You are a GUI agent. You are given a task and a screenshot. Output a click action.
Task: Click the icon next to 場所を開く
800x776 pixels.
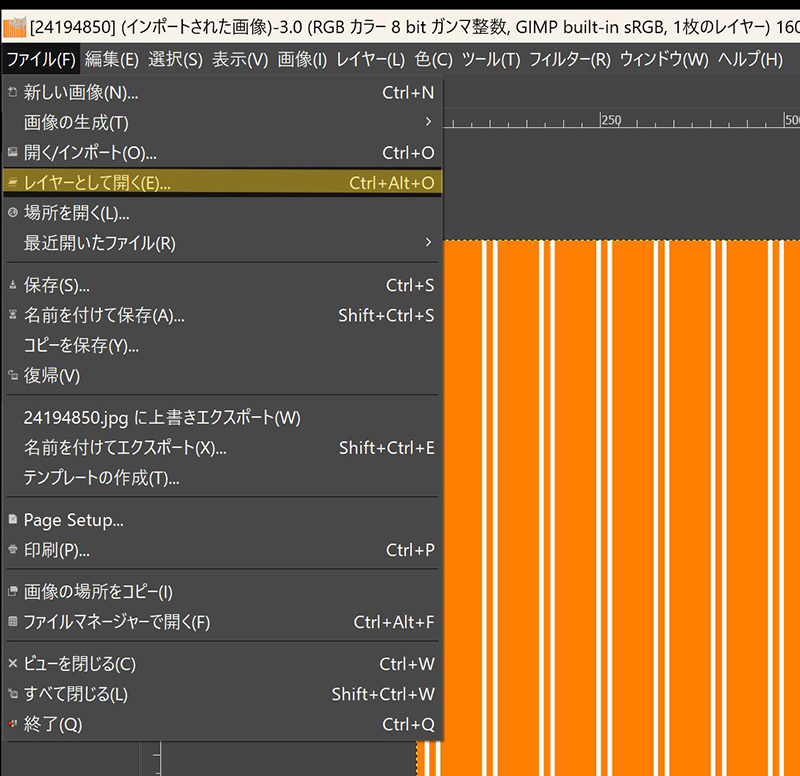pos(12,213)
